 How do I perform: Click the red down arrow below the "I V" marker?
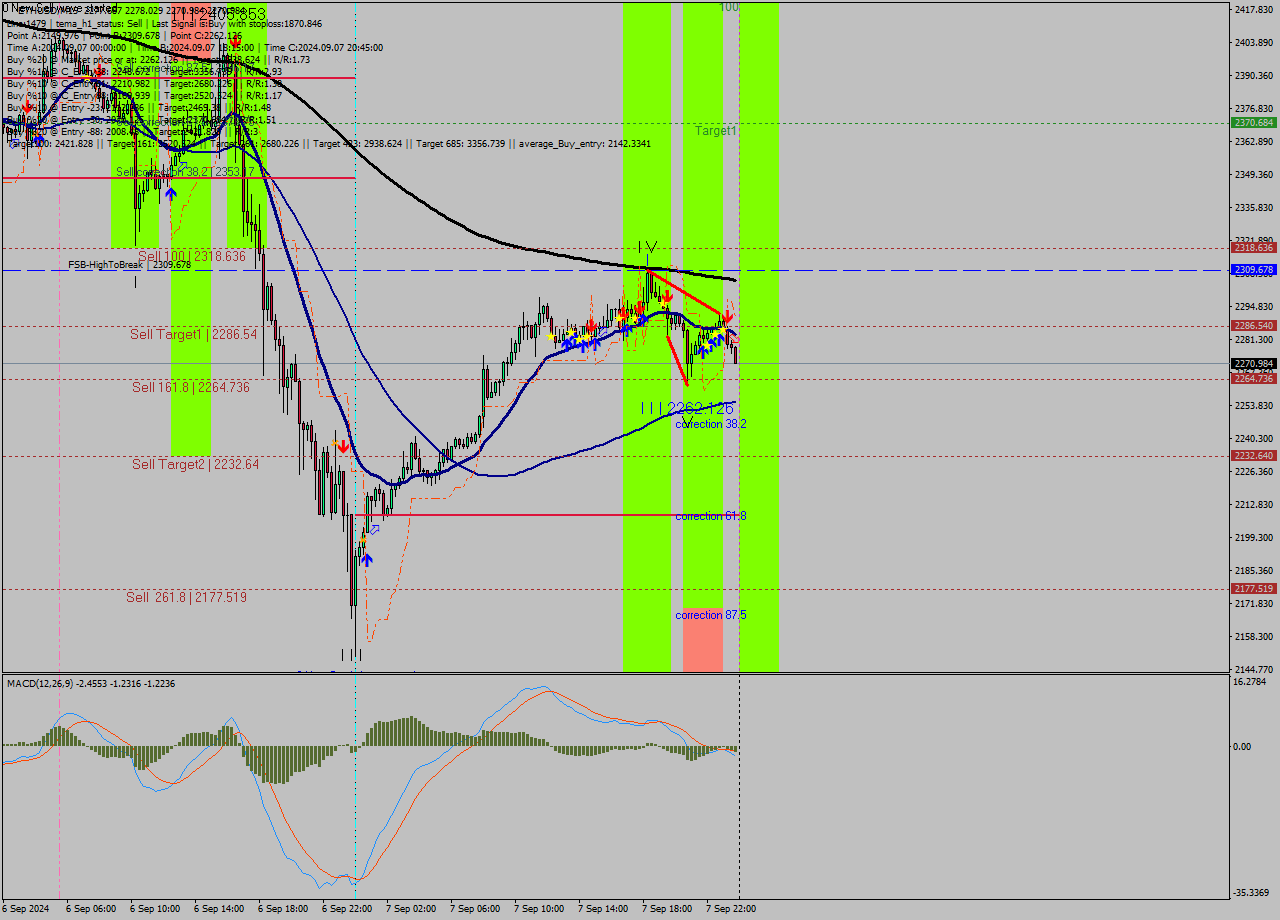[x=668, y=296]
